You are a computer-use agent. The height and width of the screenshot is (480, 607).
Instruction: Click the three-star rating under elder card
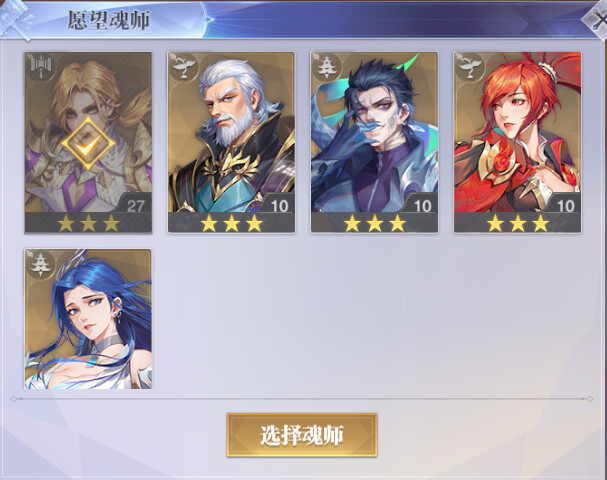(231, 223)
